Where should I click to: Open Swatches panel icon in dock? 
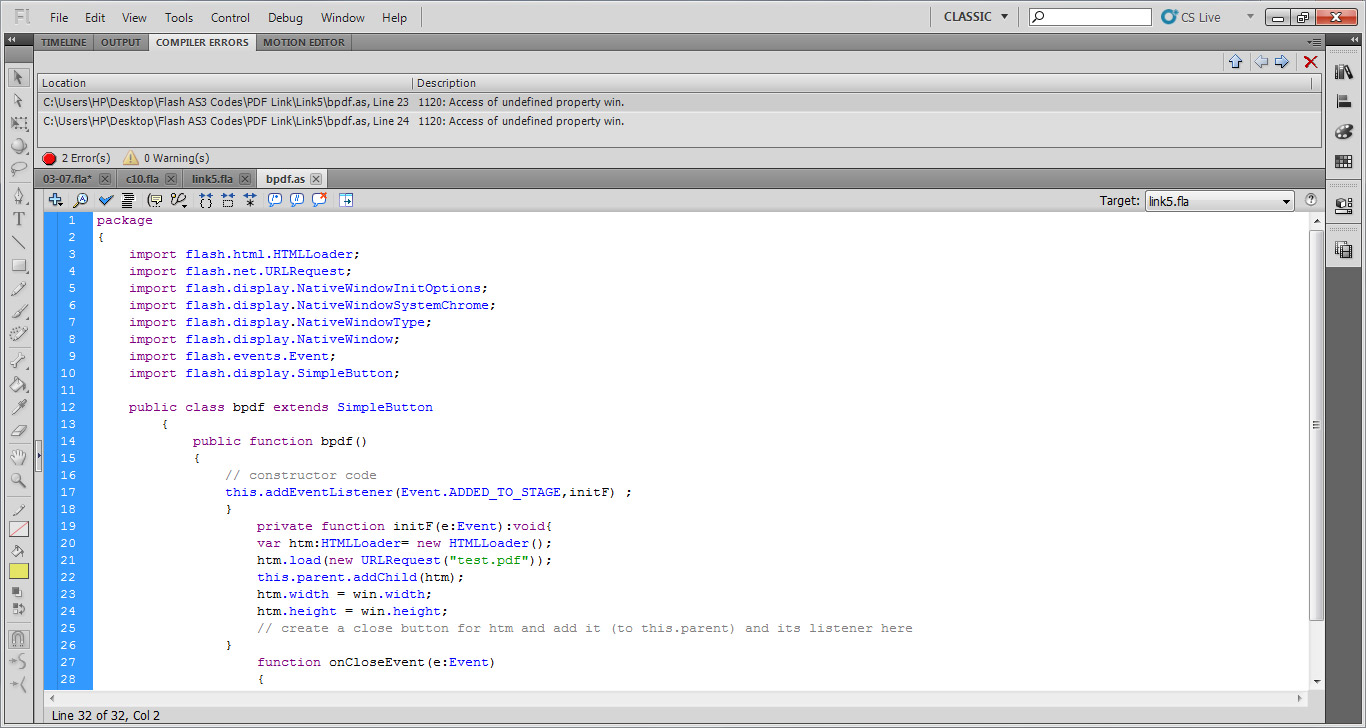1343,162
